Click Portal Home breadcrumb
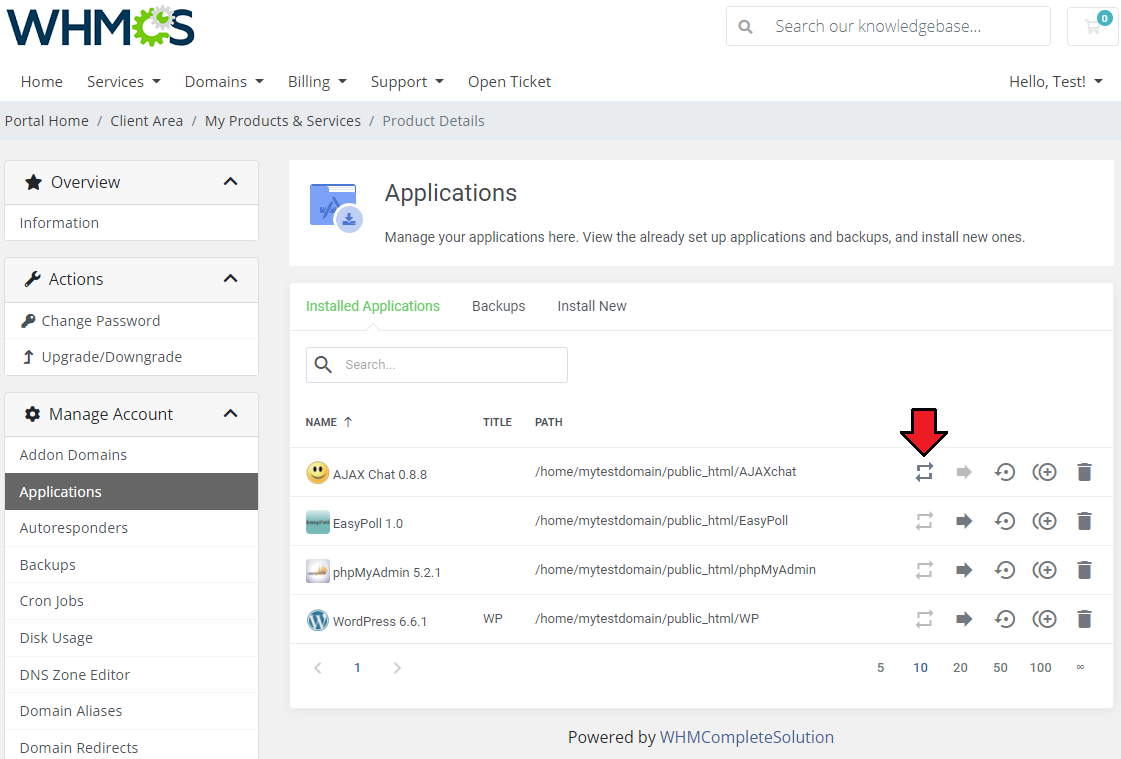The image size is (1121, 759). point(46,121)
